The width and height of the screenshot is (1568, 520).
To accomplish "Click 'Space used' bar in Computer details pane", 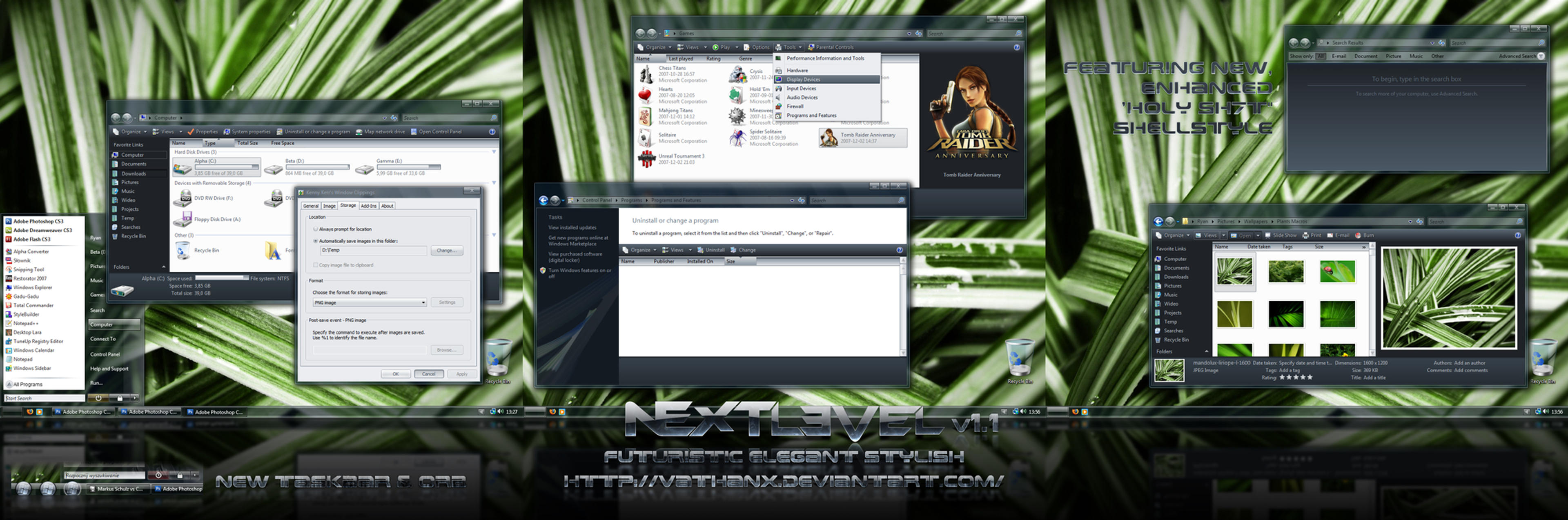I will (x=222, y=278).
